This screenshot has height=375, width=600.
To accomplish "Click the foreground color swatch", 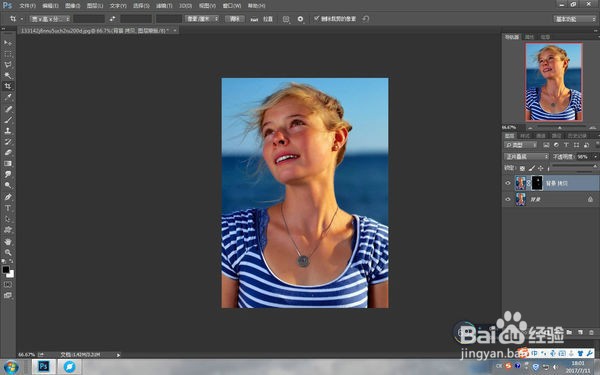I will pyautogui.click(x=6, y=269).
